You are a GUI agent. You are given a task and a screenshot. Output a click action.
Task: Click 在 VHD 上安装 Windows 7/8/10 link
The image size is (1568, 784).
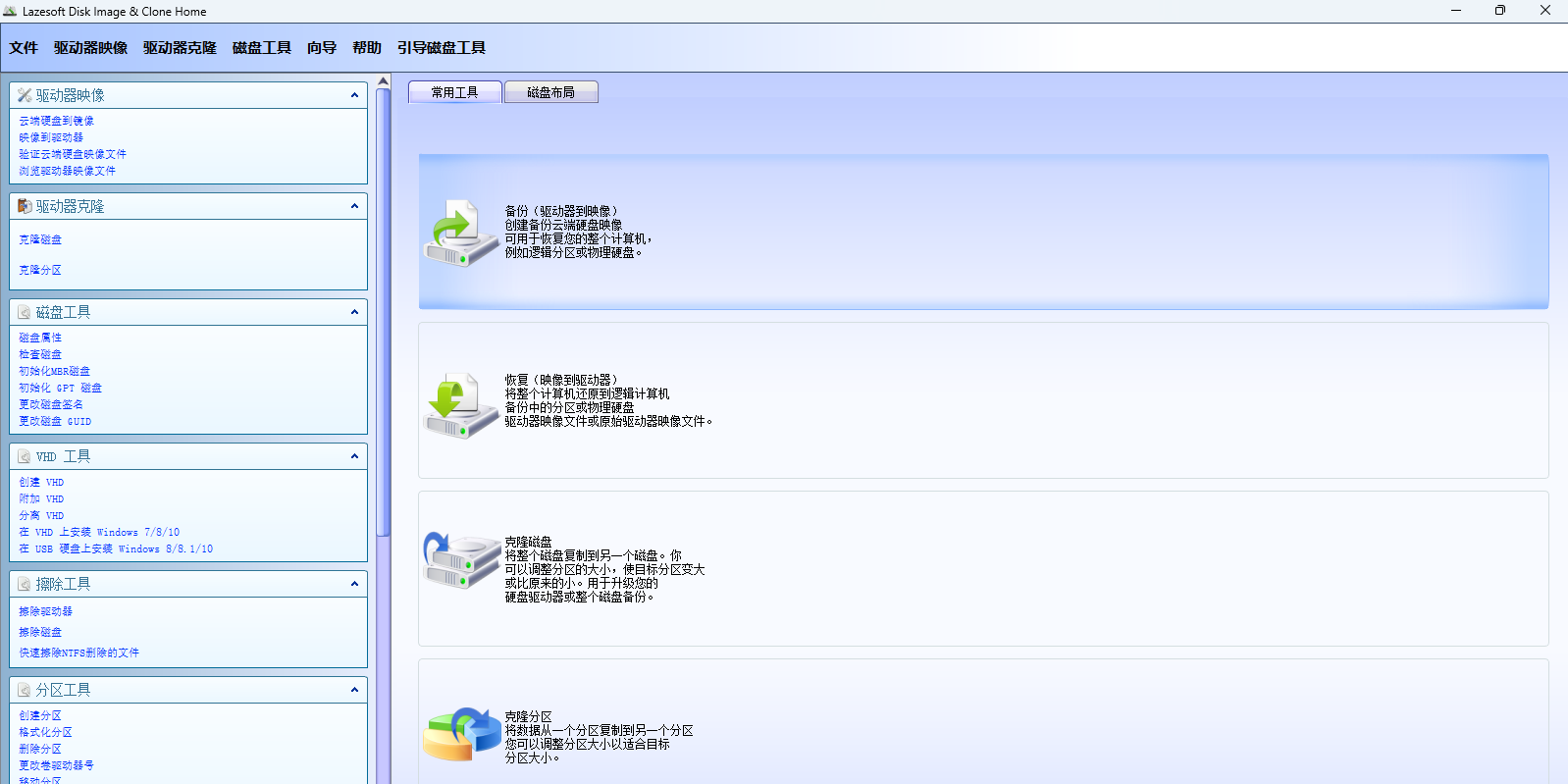(99, 532)
